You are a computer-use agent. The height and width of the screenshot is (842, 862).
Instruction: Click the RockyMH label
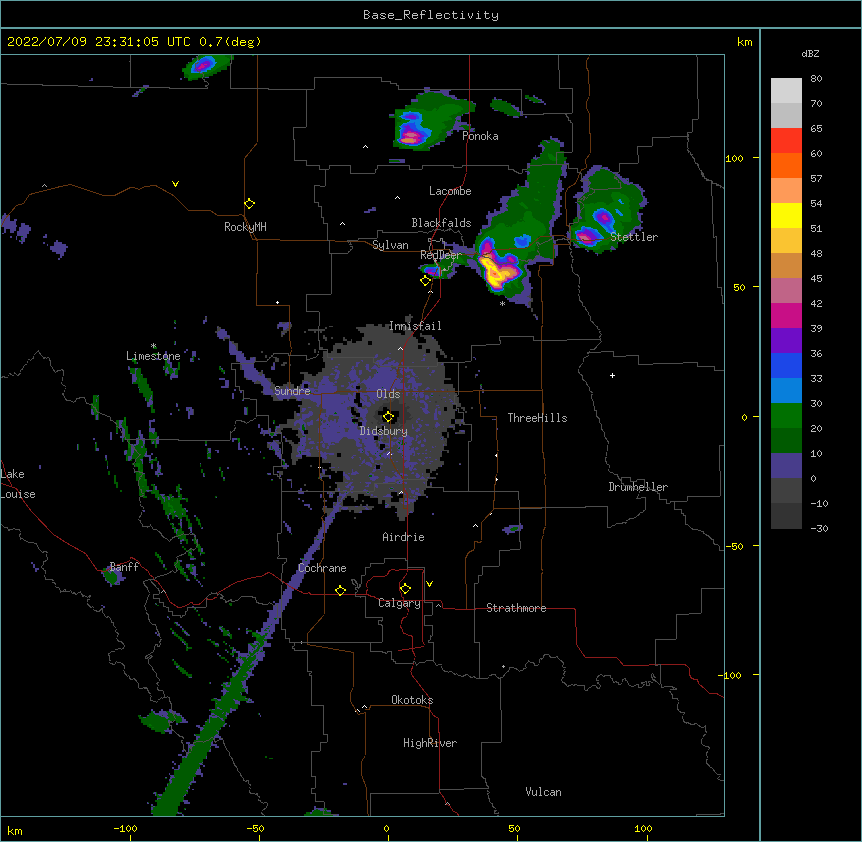click(x=245, y=227)
